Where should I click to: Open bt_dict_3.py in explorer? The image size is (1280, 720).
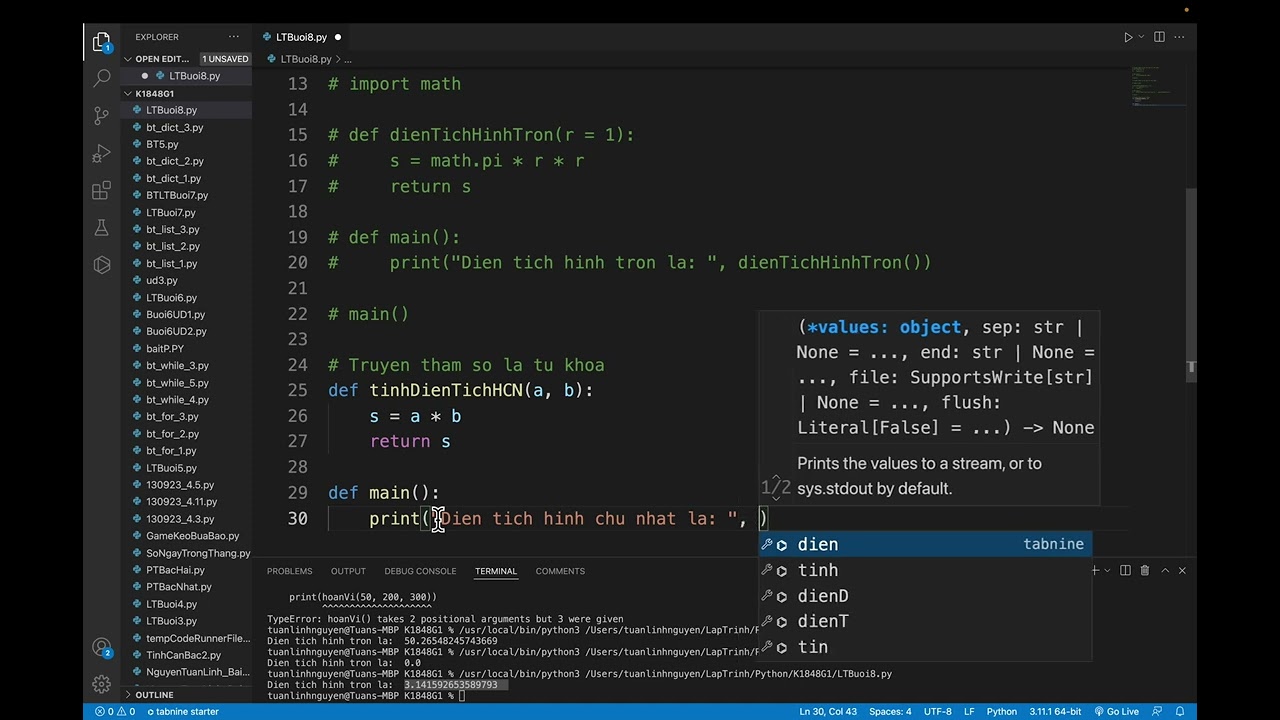tap(174, 127)
